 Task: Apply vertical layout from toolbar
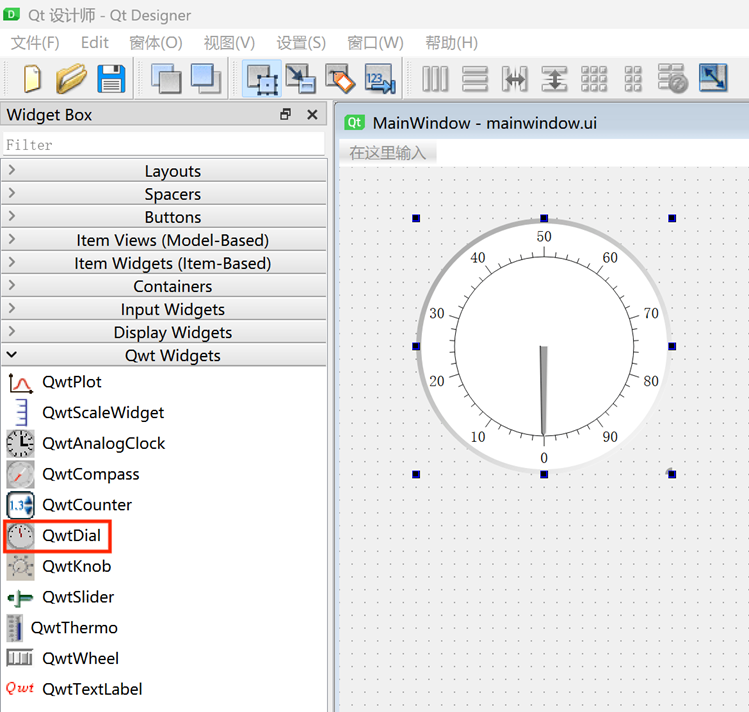click(475, 79)
